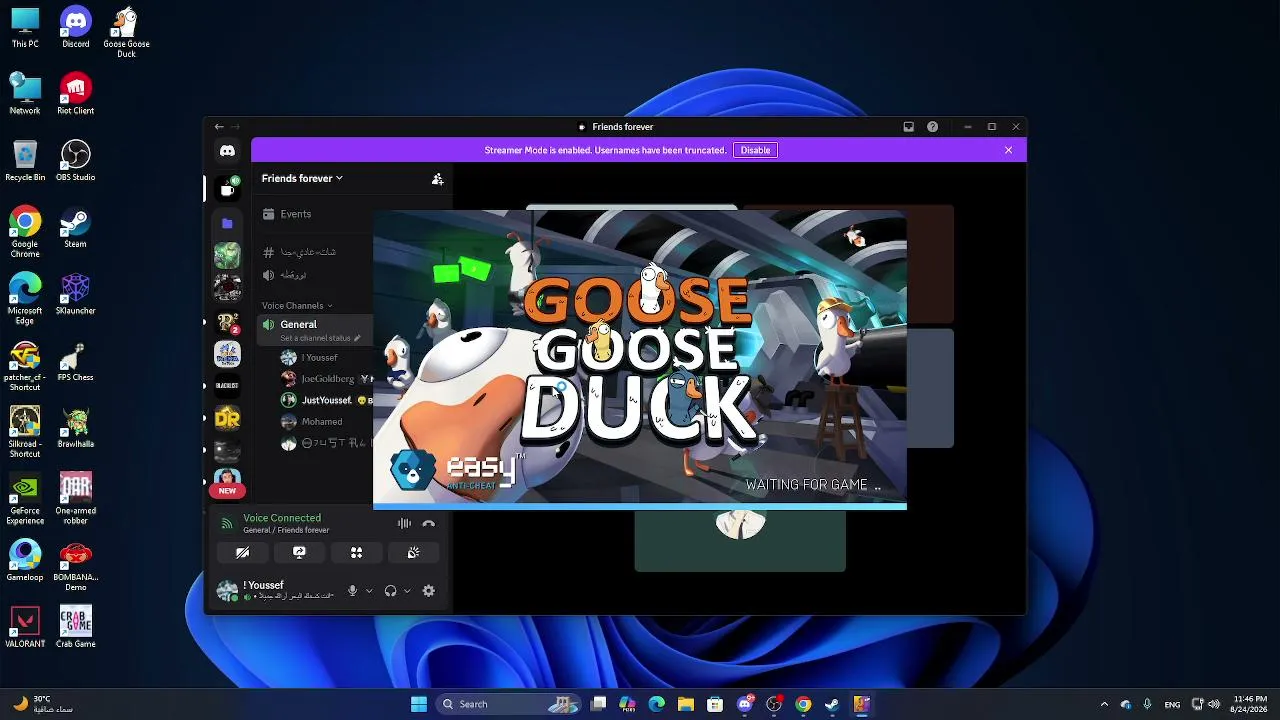Screen dimensions: 1280x720
Task: Select Brawlhalla desktop icon
Action: [x=76, y=428]
